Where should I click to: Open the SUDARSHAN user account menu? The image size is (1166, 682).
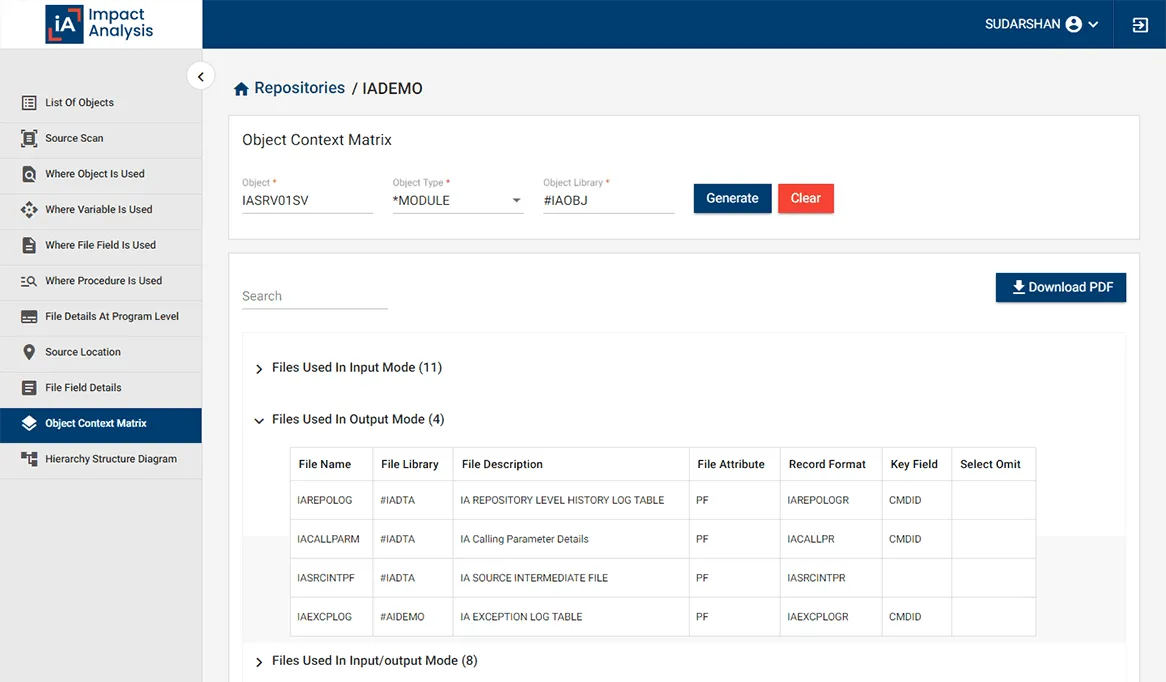[x=1042, y=24]
